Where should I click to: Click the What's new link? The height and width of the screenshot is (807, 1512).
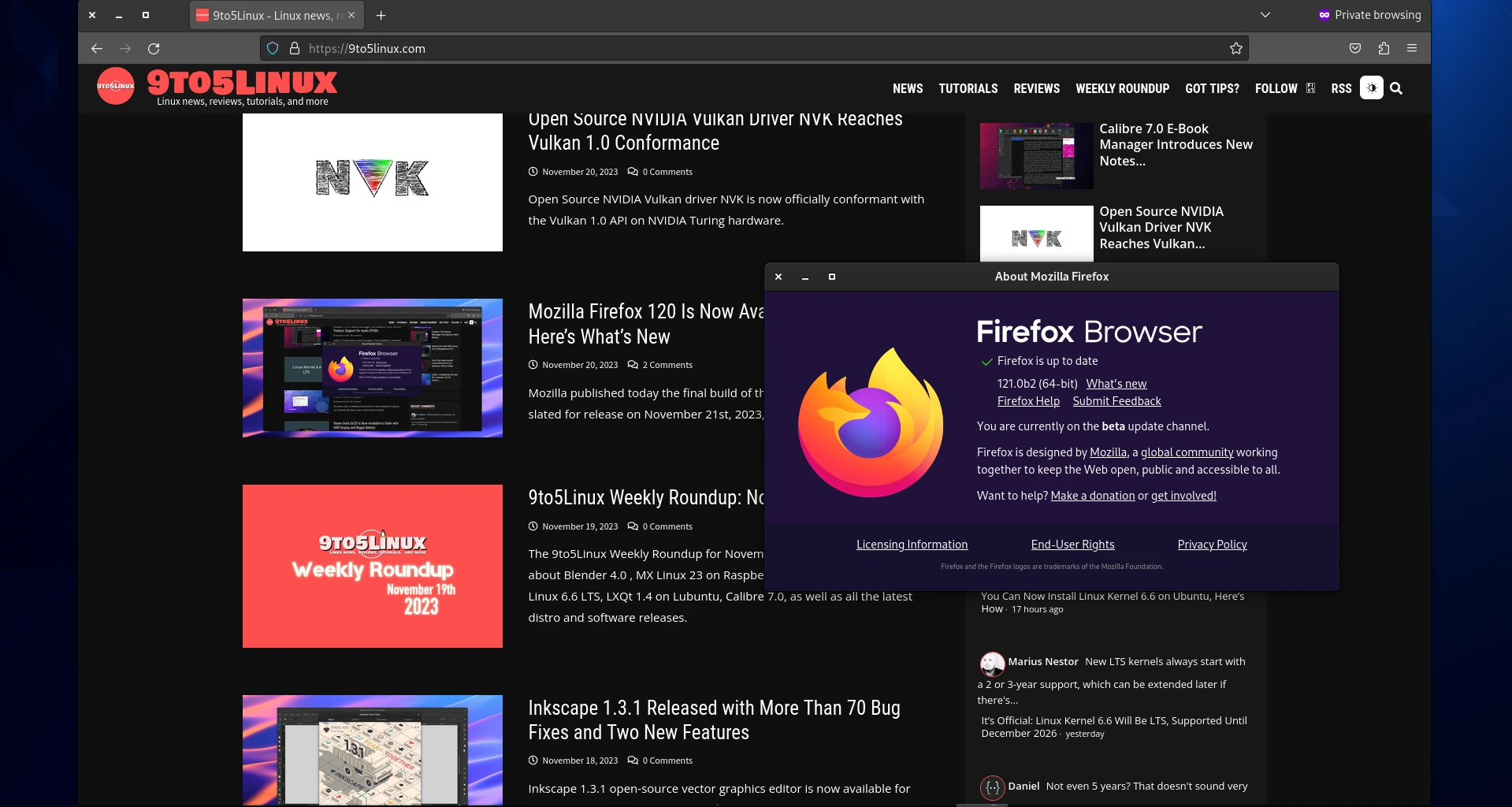[1116, 384]
